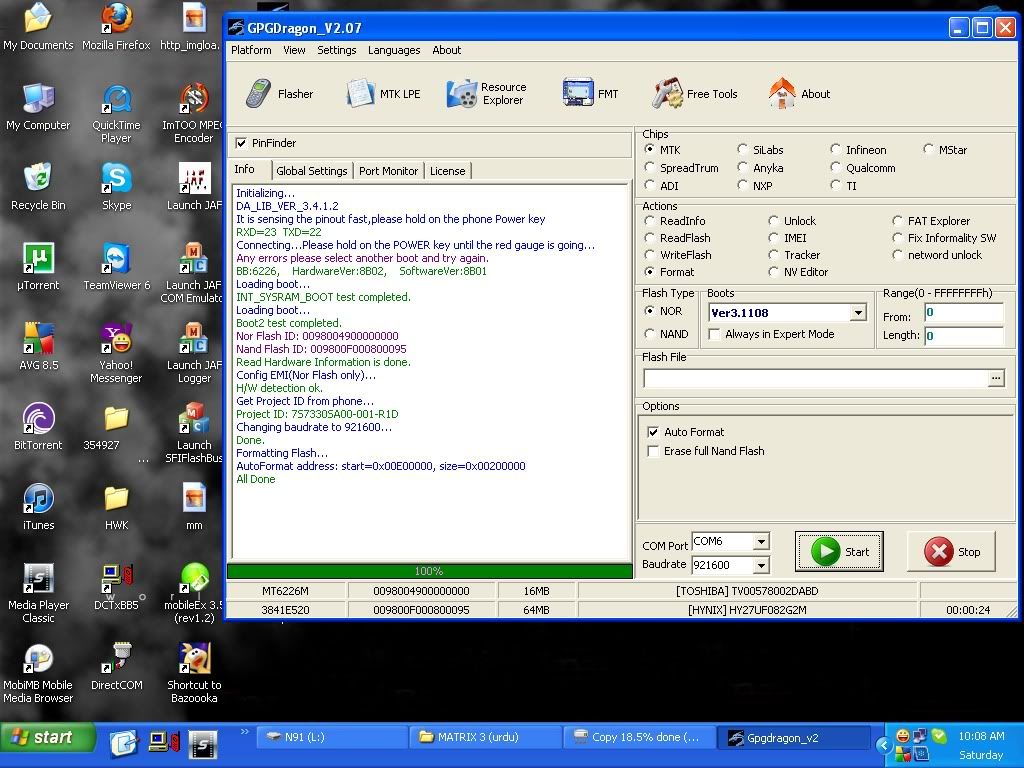Open the Flasher tool
The width and height of the screenshot is (1024, 768).
[279, 93]
